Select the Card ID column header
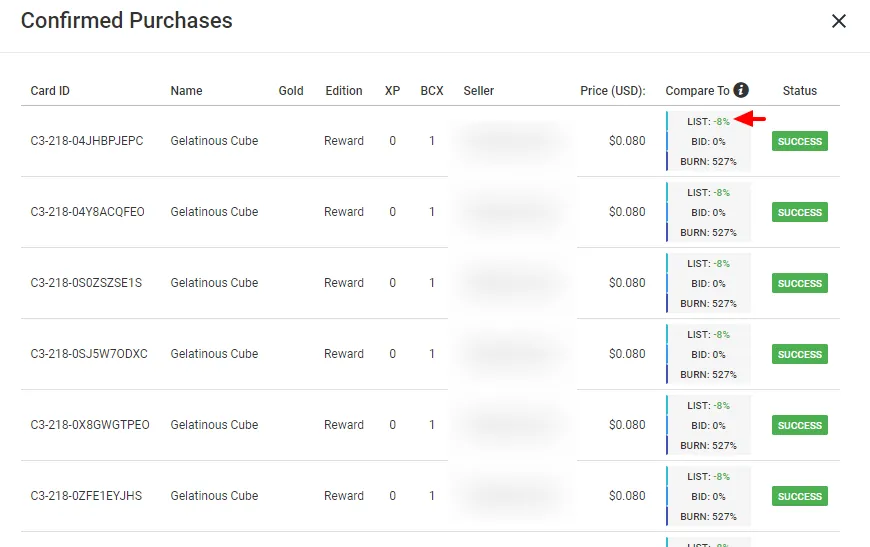The image size is (870, 547). [50, 90]
